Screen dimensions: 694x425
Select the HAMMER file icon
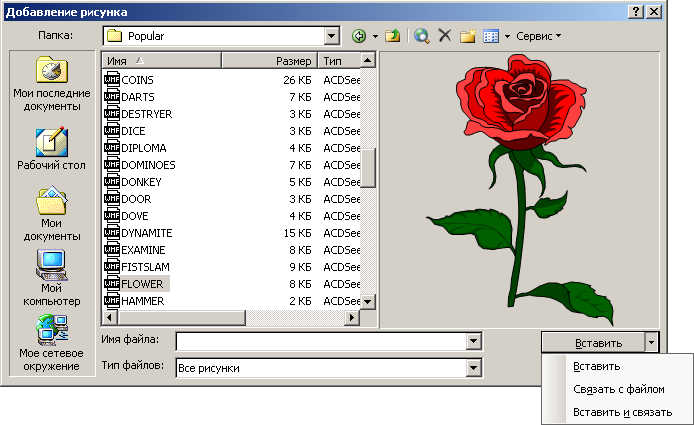click(112, 301)
